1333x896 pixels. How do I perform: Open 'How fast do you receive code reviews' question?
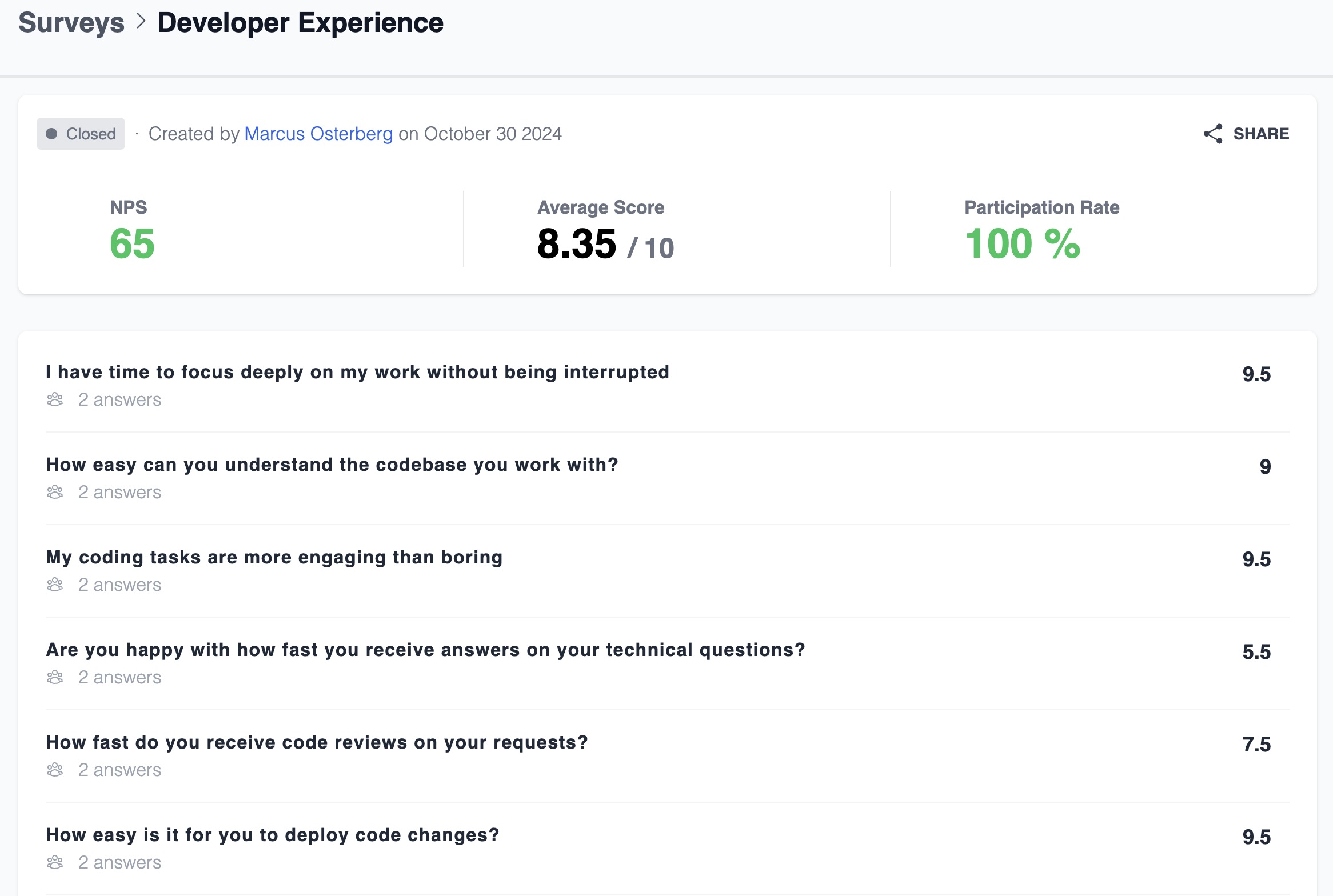click(317, 742)
